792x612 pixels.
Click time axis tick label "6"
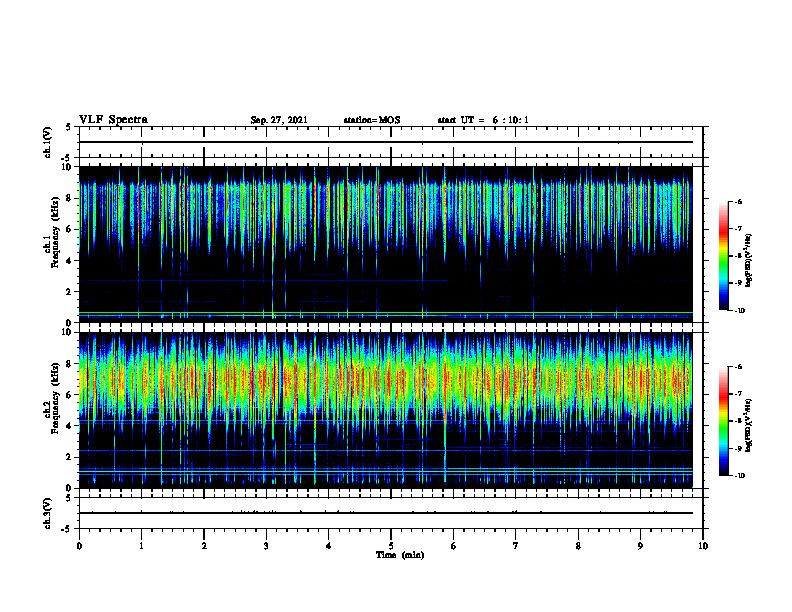[454, 546]
